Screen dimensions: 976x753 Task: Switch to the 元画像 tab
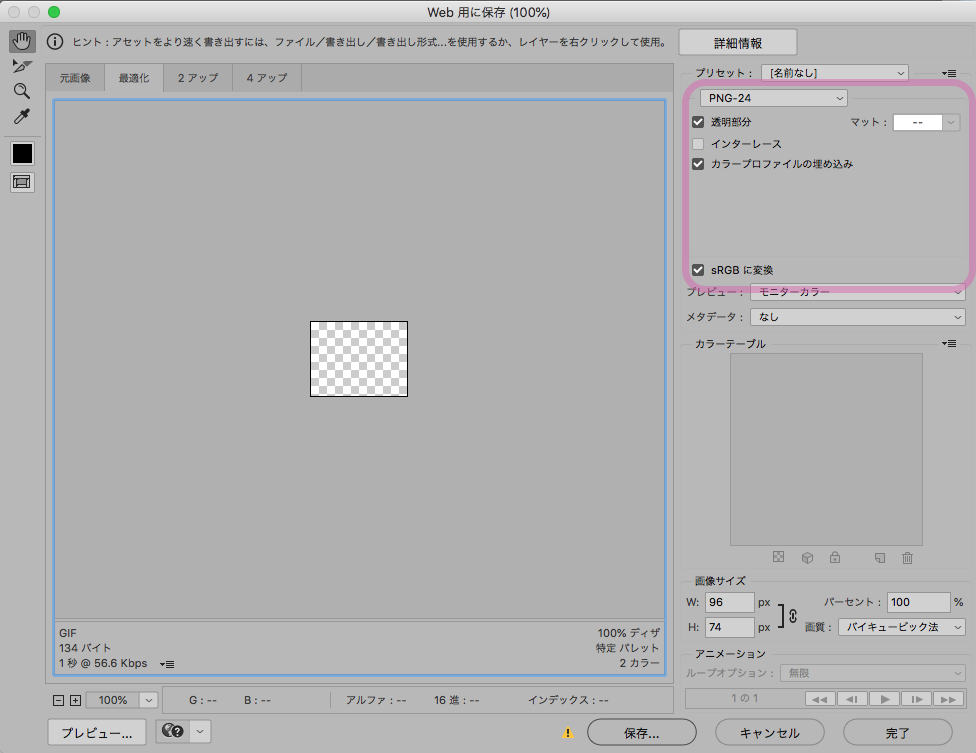pos(75,78)
